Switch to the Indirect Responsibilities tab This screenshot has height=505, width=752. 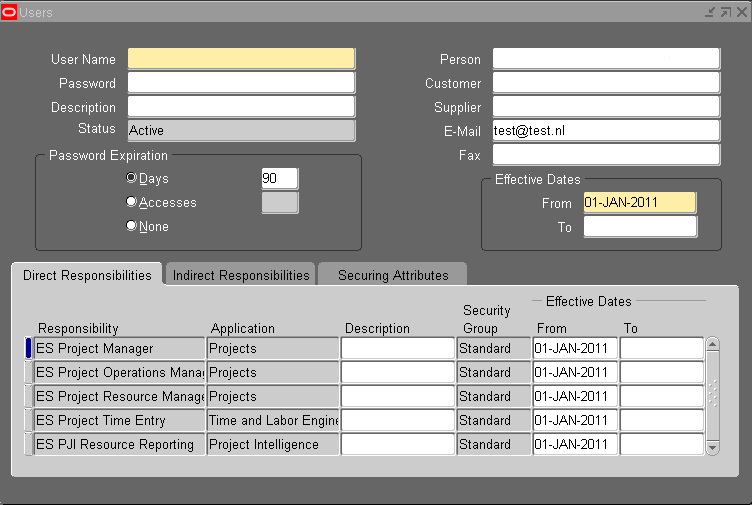point(241,275)
